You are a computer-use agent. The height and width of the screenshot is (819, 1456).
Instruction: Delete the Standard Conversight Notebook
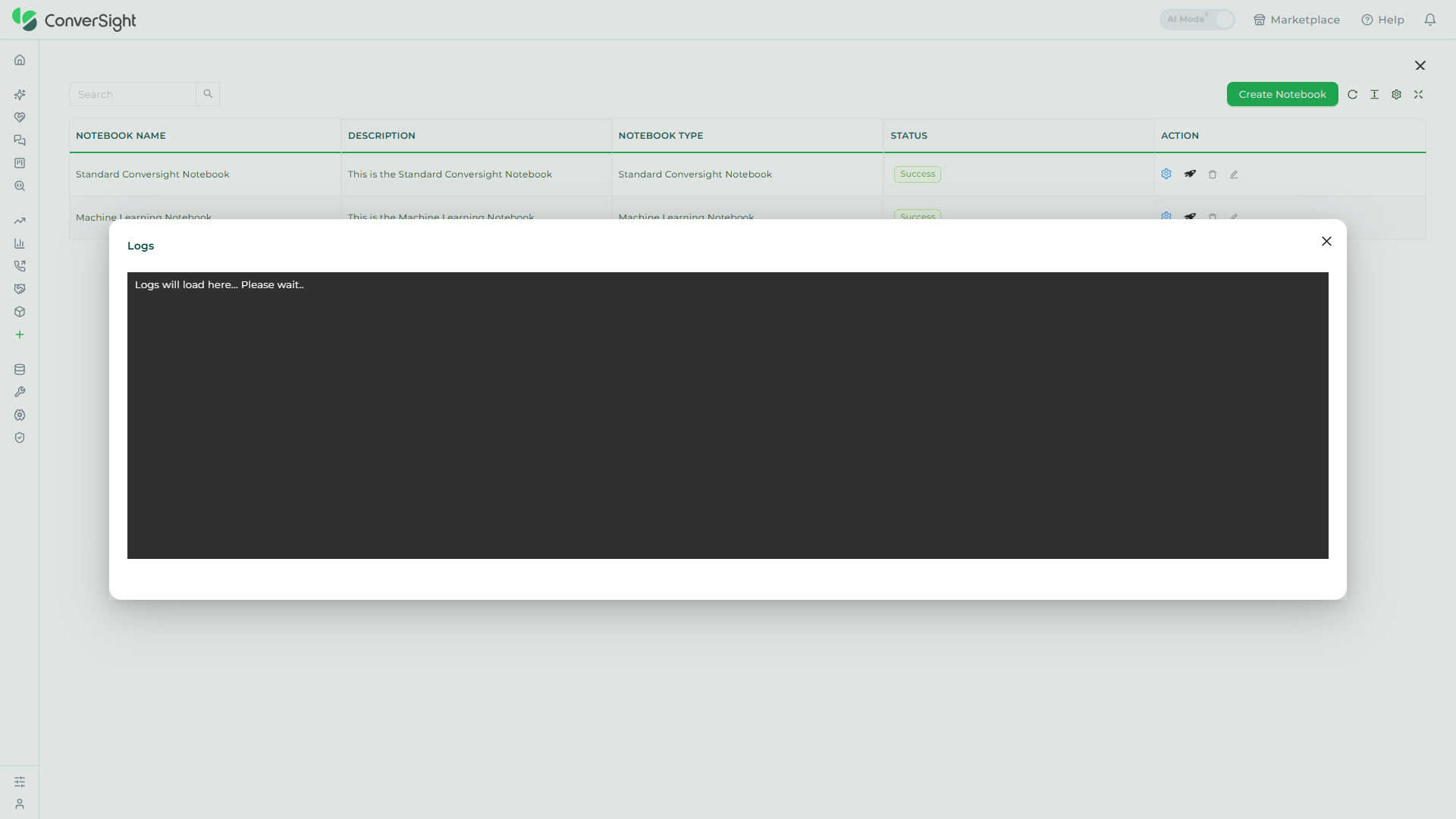[x=1213, y=174]
